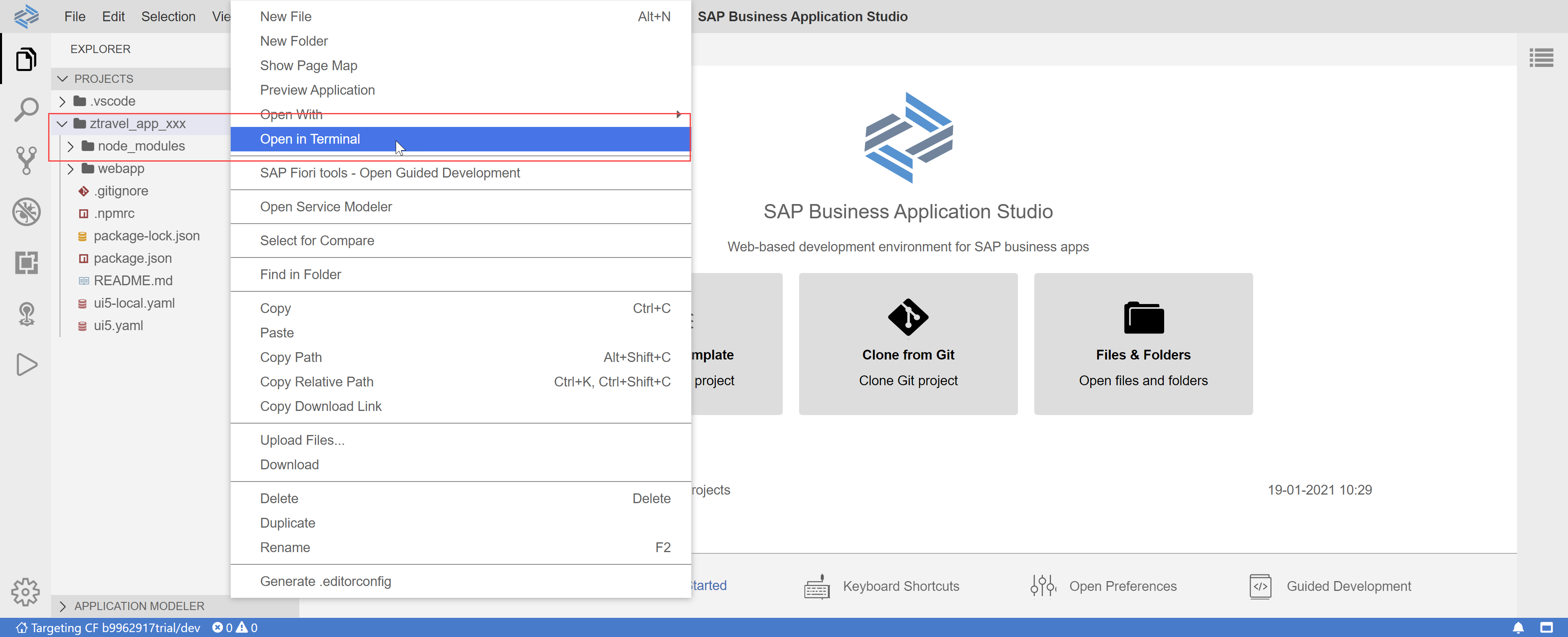The width and height of the screenshot is (1568, 637).
Task: Click the Keyboard Shortcuts link
Action: pyautogui.click(x=900, y=586)
